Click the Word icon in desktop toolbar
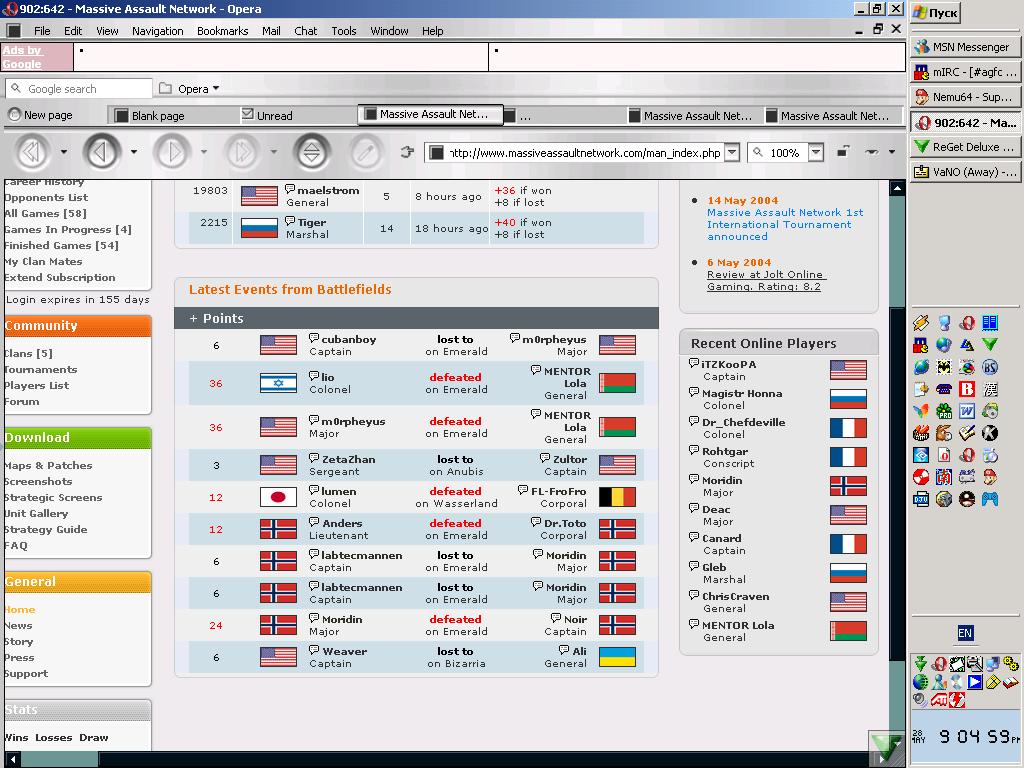This screenshot has height=768, width=1024. [967, 411]
